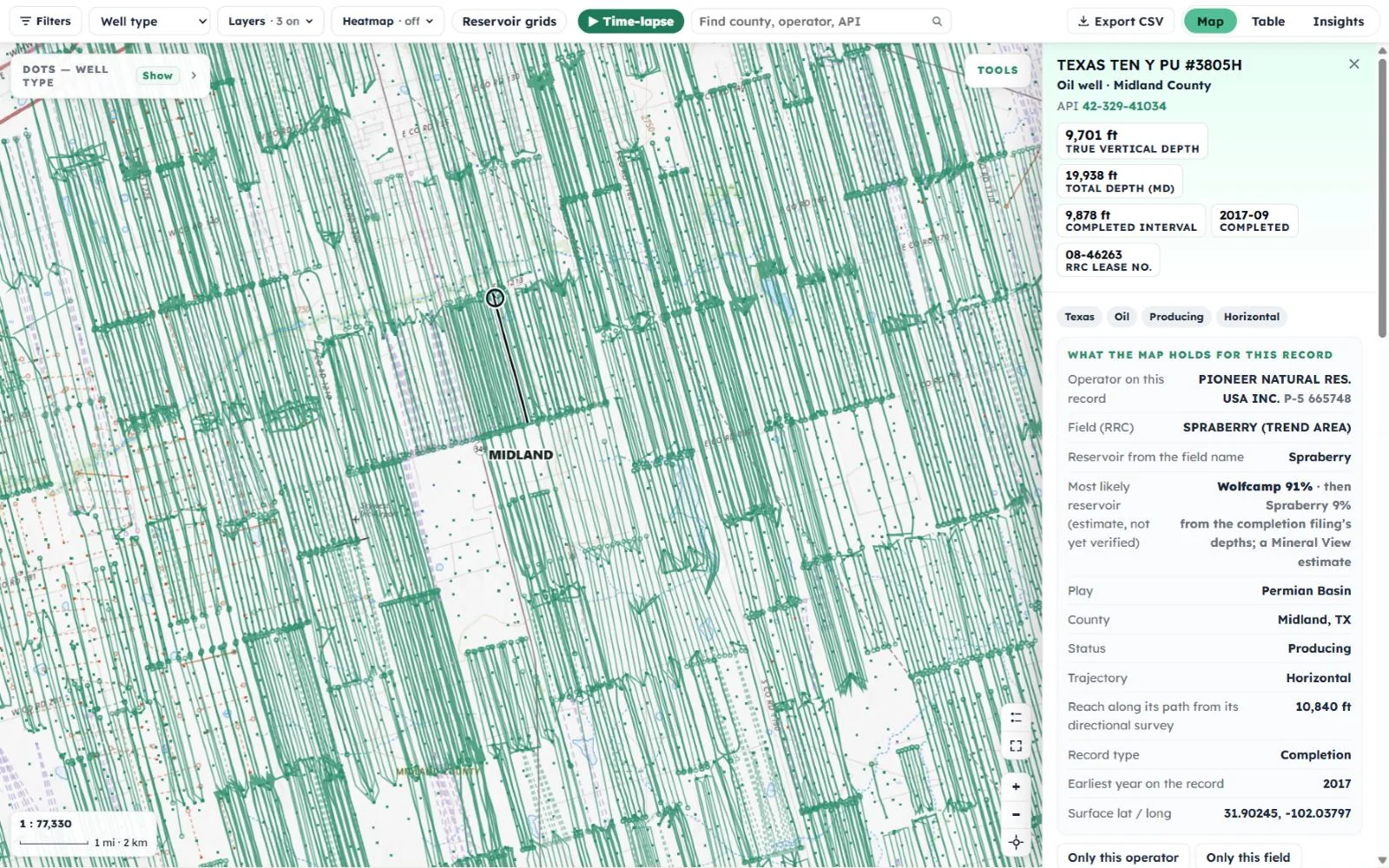The image size is (1389, 868).
Task: Open the map TOOLS panel
Action: point(997,70)
